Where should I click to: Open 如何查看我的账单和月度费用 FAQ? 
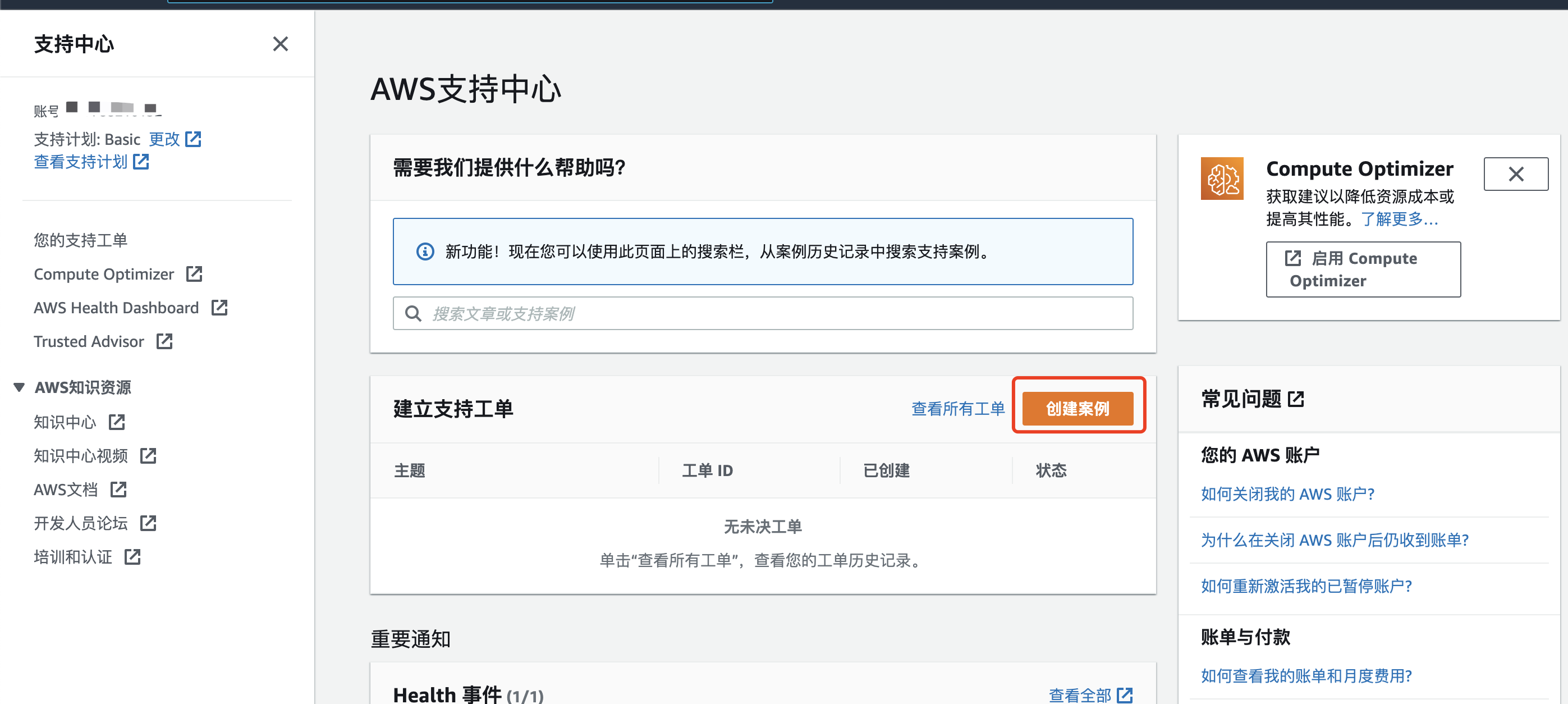point(1306,675)
